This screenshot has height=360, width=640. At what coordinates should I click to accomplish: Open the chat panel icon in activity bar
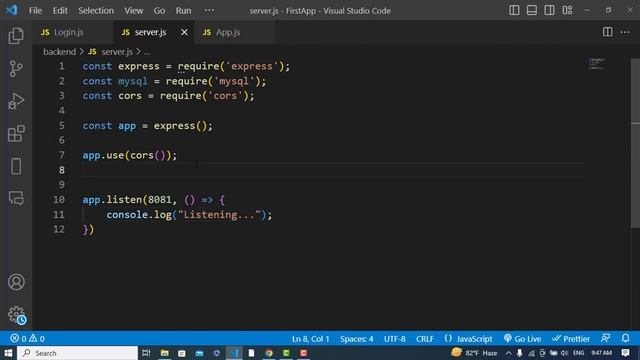point(16,198)
